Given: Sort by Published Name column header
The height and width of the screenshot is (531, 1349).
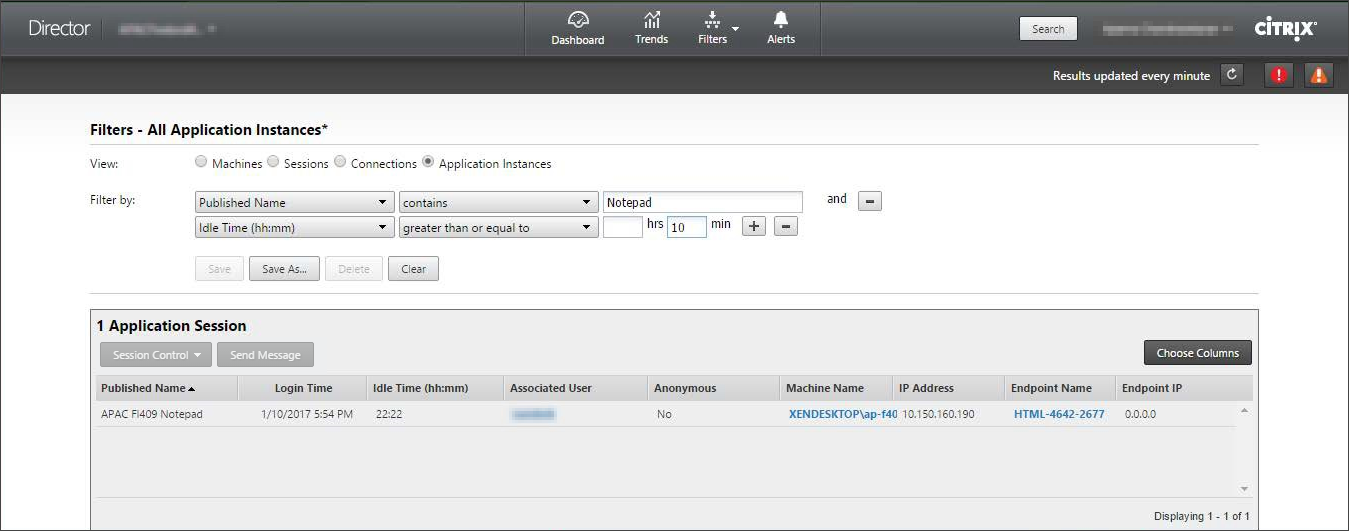Looking at the screenshot, I should pos(148,388).
